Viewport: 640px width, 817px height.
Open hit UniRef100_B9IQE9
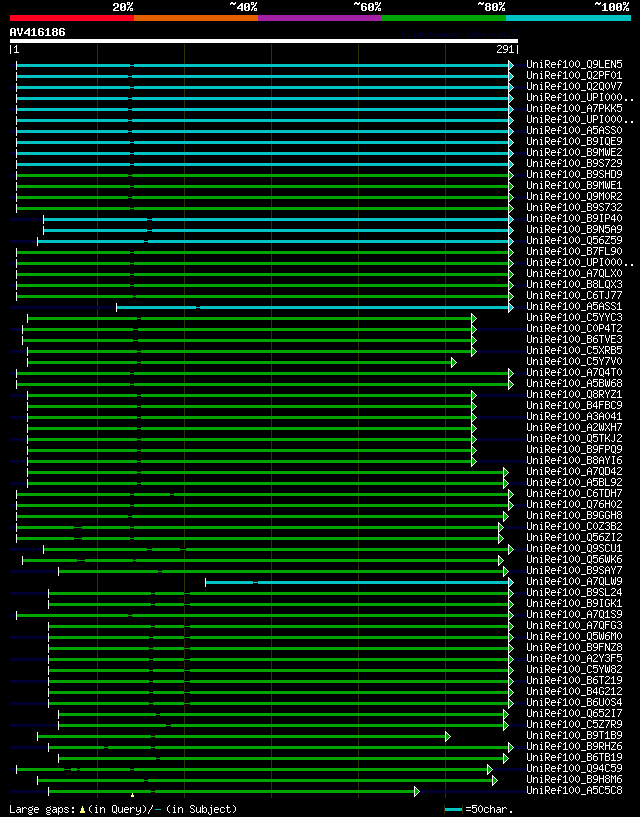(574, 142)
